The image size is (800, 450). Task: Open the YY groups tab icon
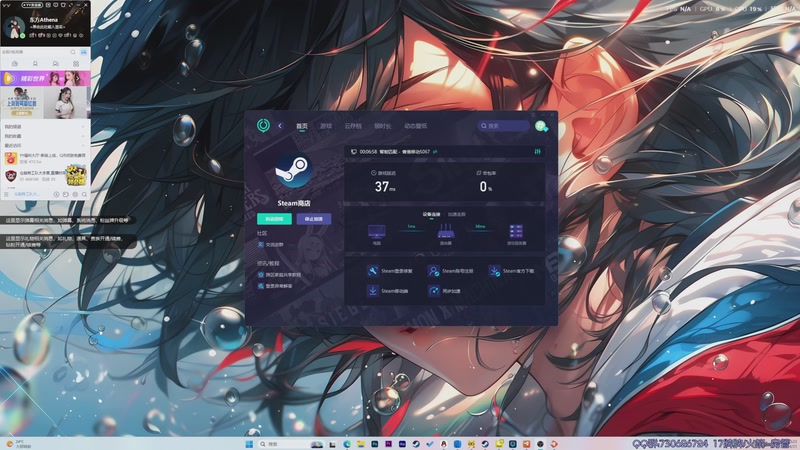[x=56, y=64]
